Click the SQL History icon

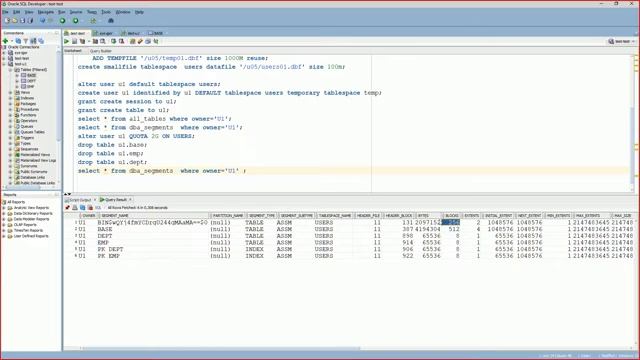pyautogui.click(x=148, y=41)
